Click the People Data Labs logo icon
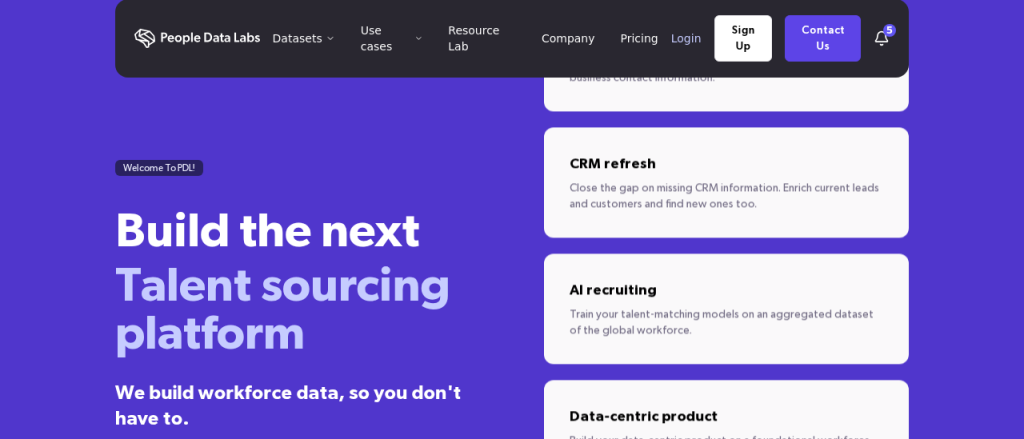Image resolution: width=1024 pixels, height=439 pixels. tap(144, 39)
